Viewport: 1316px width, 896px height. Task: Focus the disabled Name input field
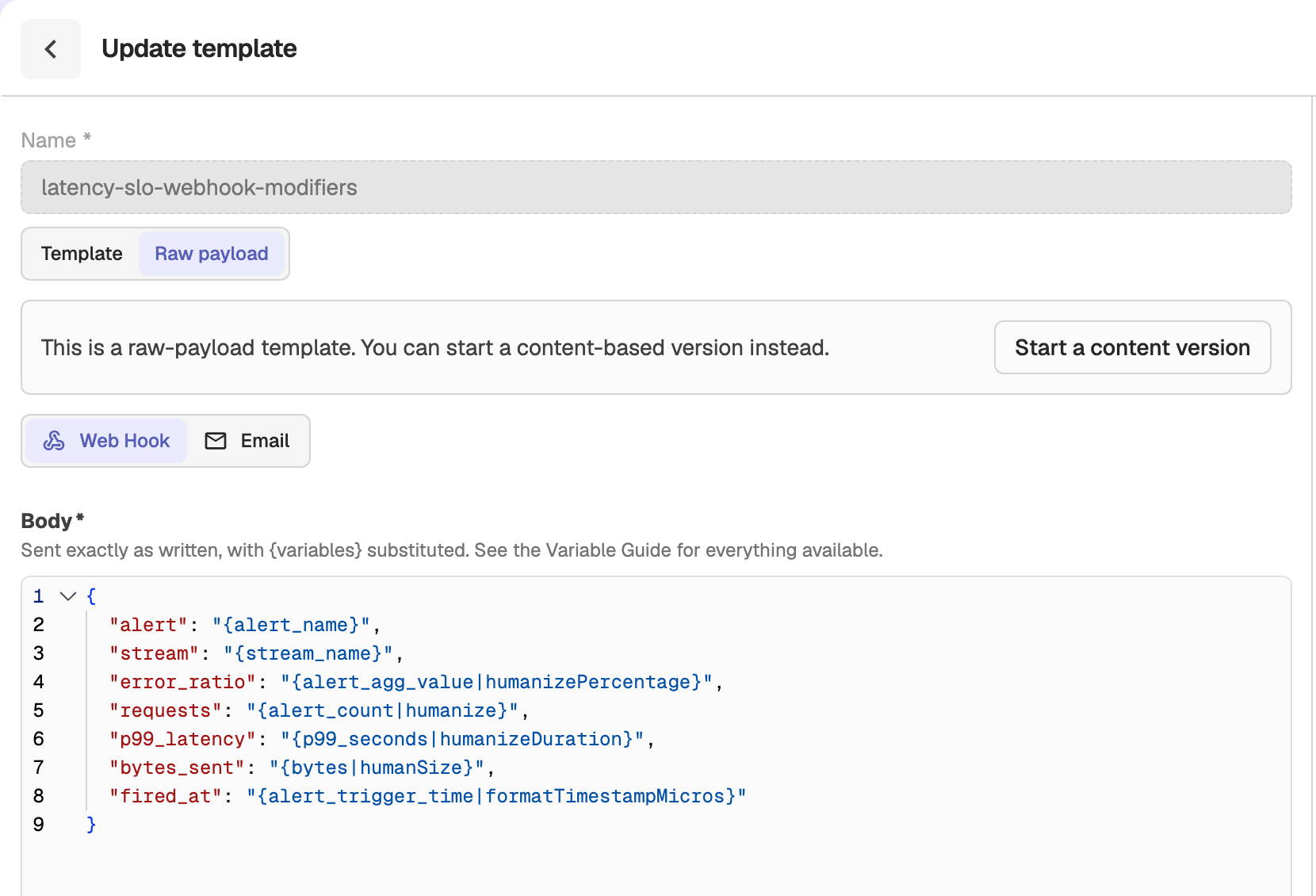[x=656, y=187]
